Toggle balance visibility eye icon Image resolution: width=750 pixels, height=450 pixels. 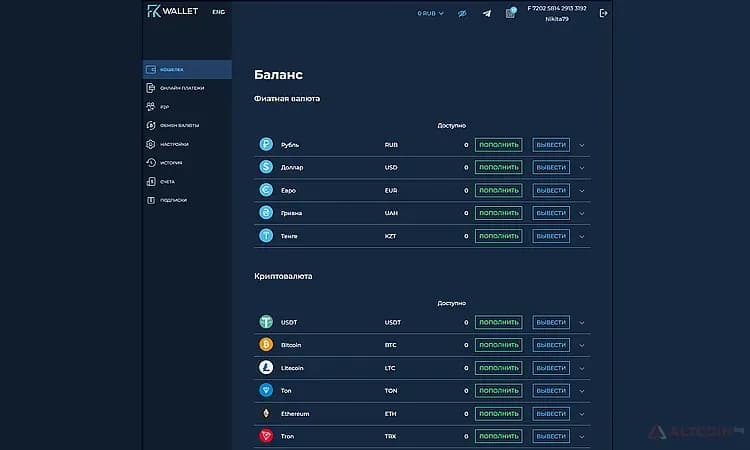pos(462,13)
